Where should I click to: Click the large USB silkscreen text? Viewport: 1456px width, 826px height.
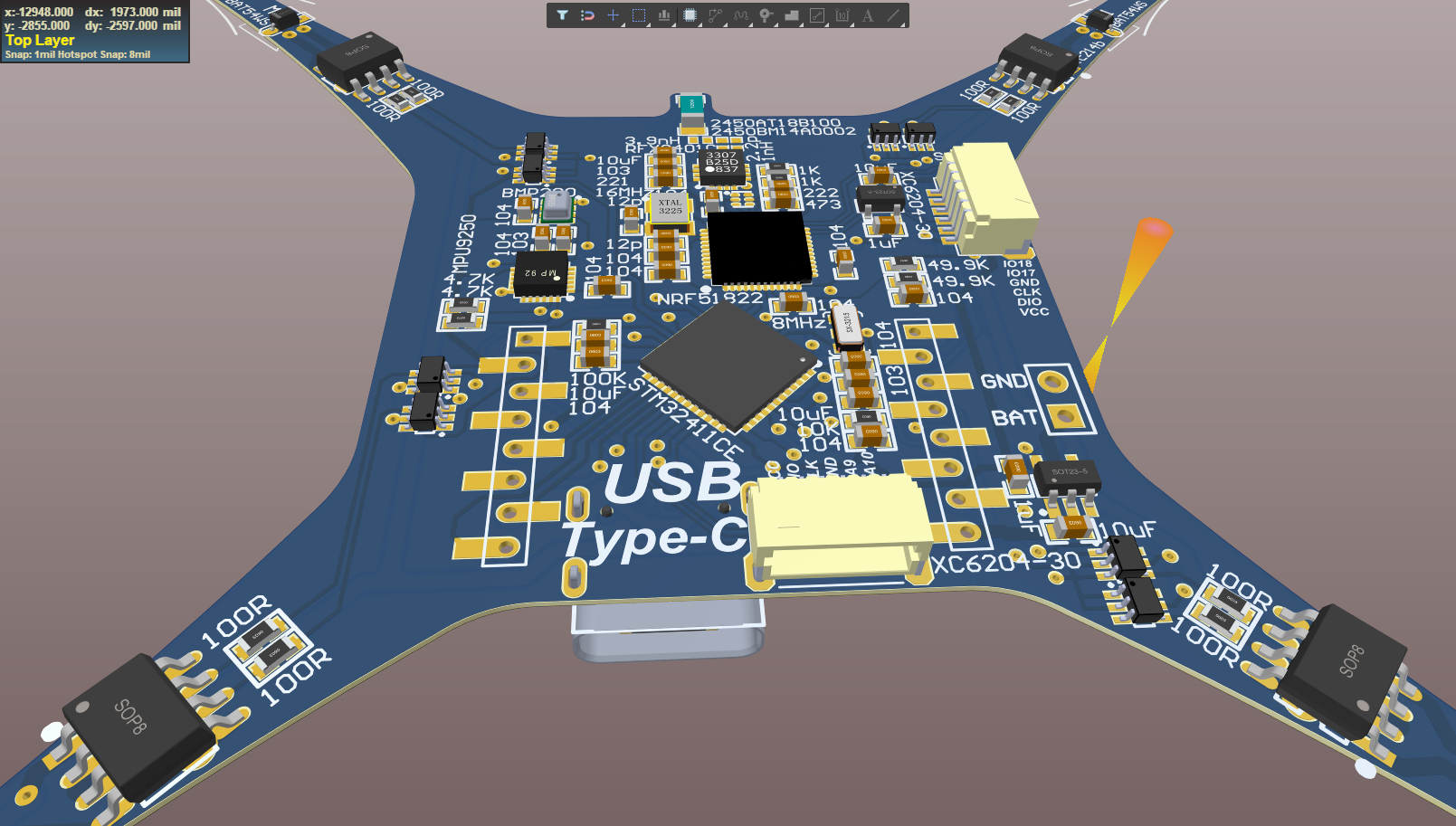(671, 483)
